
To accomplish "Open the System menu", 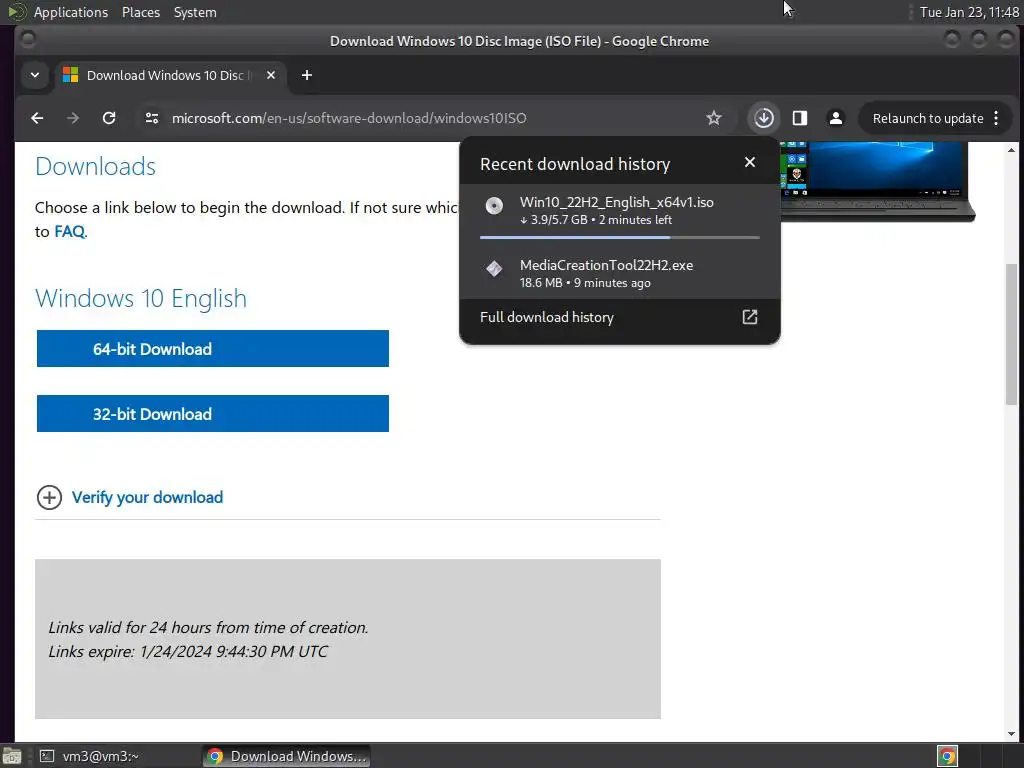I will point(195,12).
